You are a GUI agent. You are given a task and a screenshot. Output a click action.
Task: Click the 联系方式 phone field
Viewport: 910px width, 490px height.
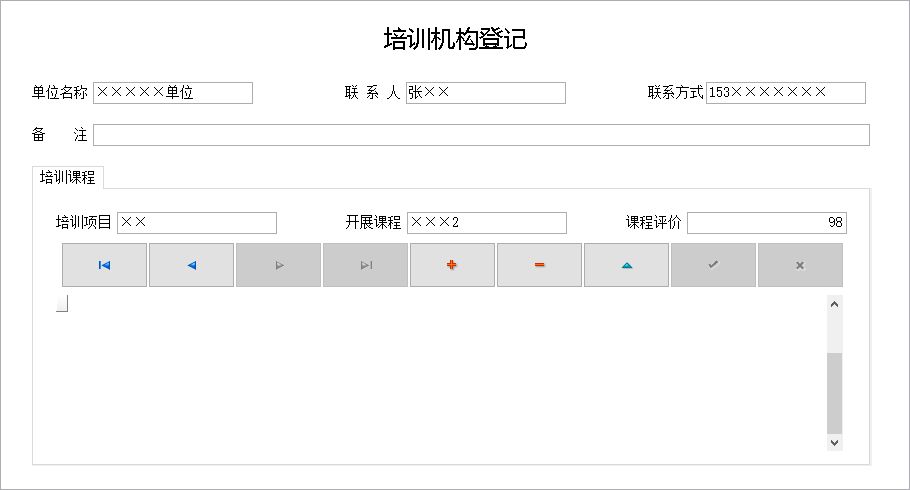point(786,93)
